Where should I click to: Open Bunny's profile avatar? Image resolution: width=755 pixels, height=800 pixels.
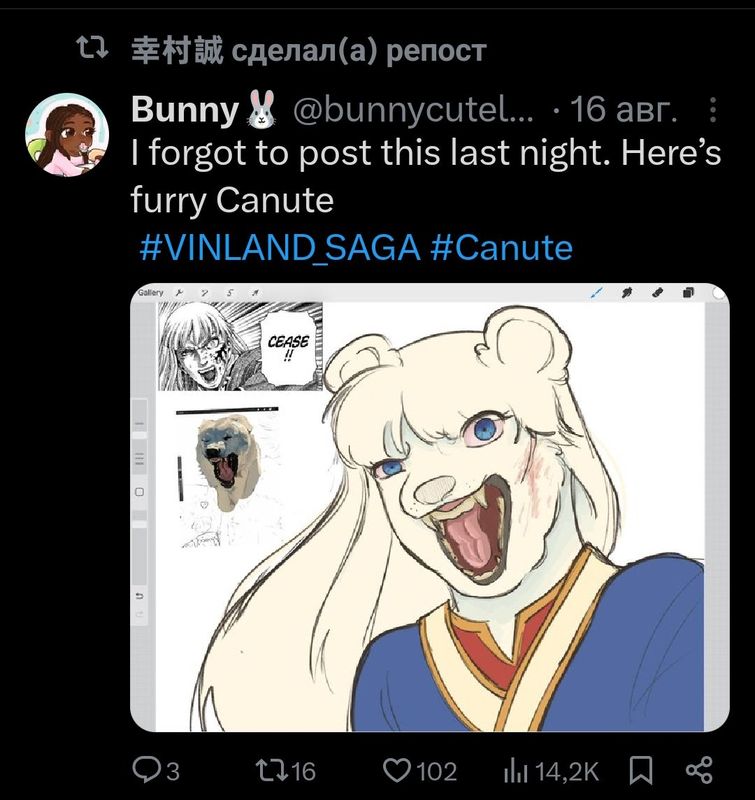(65, 134)
